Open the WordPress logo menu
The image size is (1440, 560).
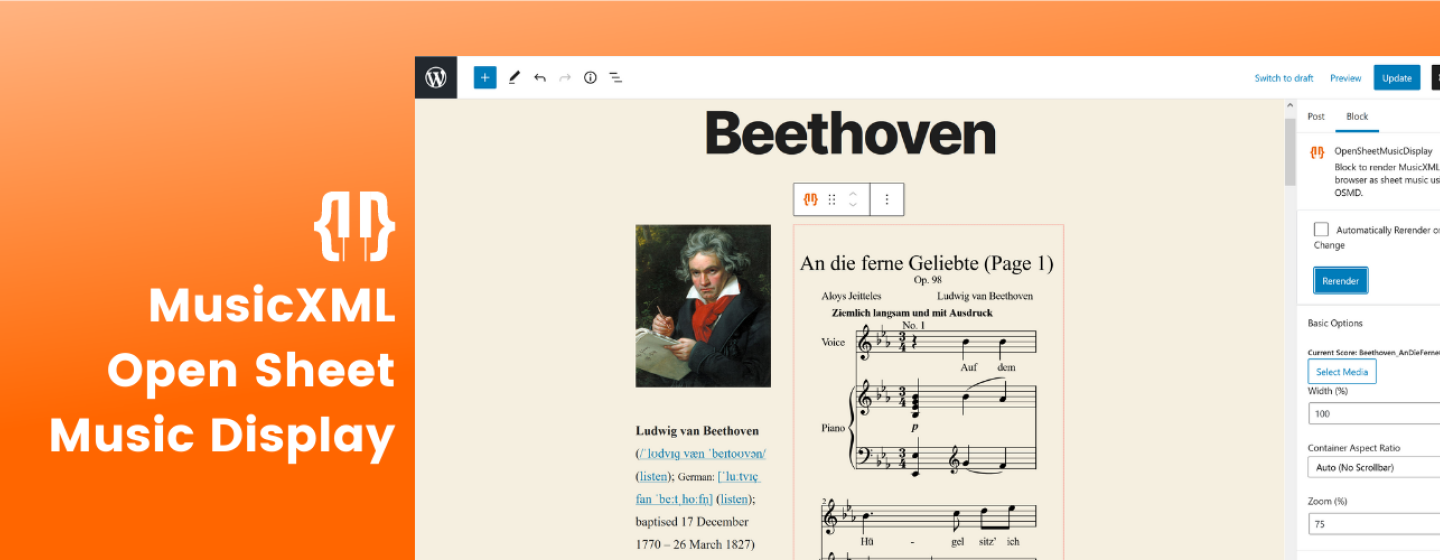(x=436, y=77)
